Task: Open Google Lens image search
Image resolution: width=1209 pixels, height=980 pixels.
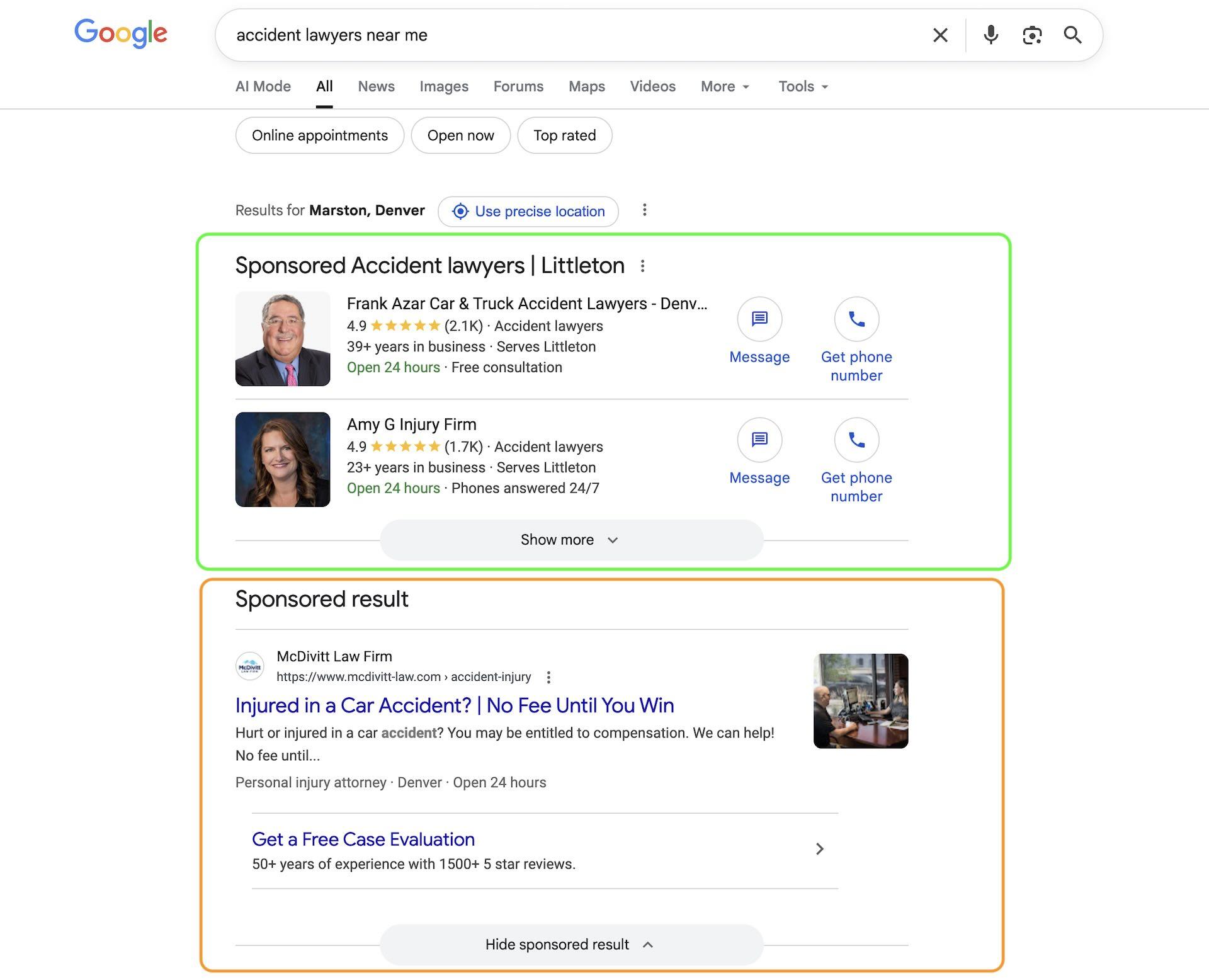Action: pos(1031,35)
